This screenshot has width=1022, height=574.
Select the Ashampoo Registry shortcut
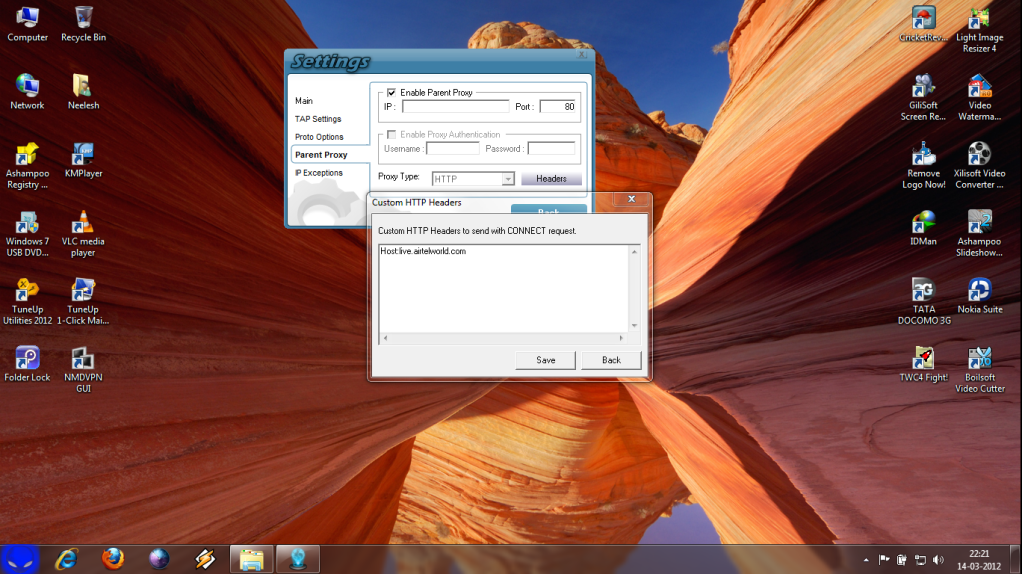click(x=27, y=166)
